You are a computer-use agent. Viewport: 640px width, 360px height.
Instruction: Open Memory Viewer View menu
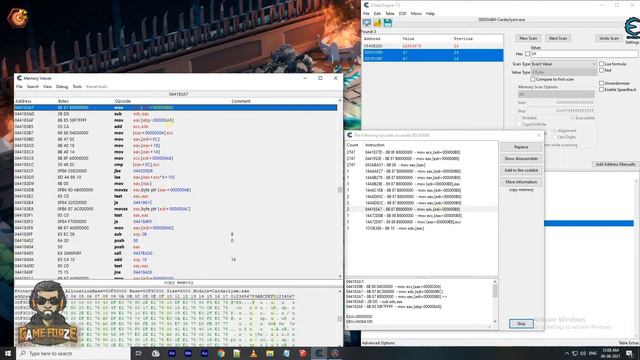(x=47, y=87)
